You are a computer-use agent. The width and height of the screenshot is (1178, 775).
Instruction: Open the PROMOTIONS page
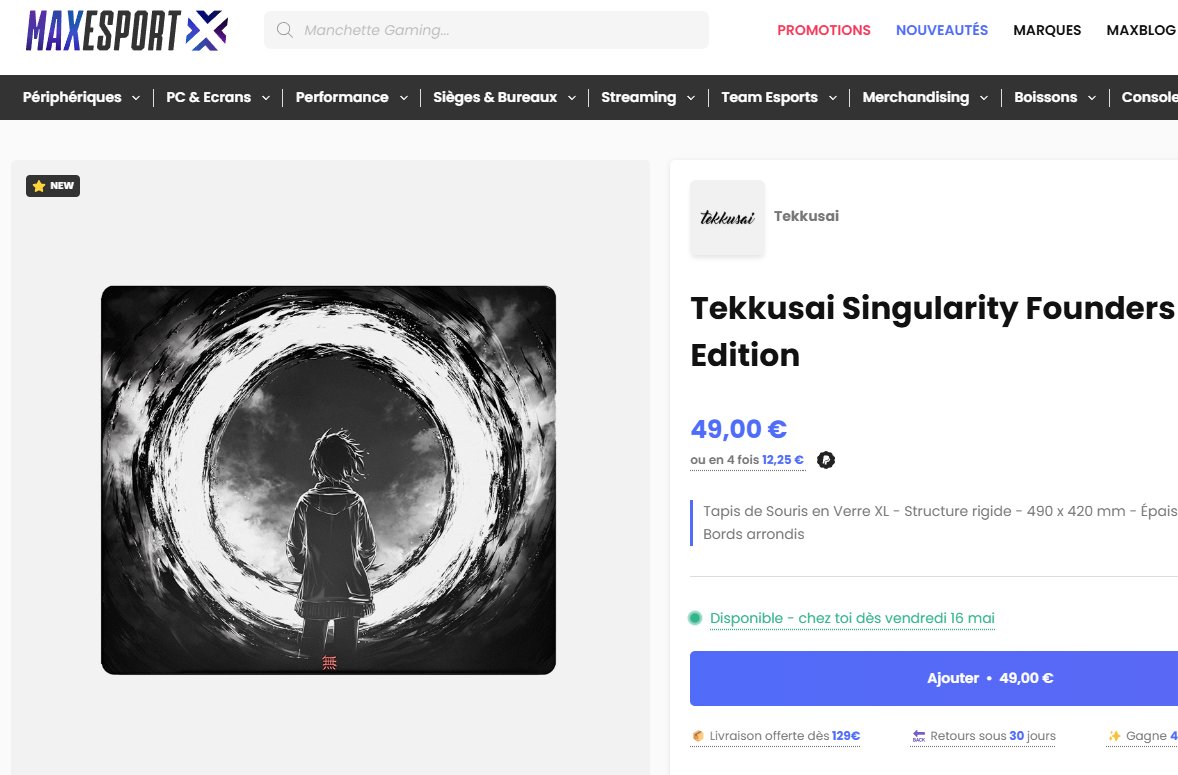click(823, 30)
